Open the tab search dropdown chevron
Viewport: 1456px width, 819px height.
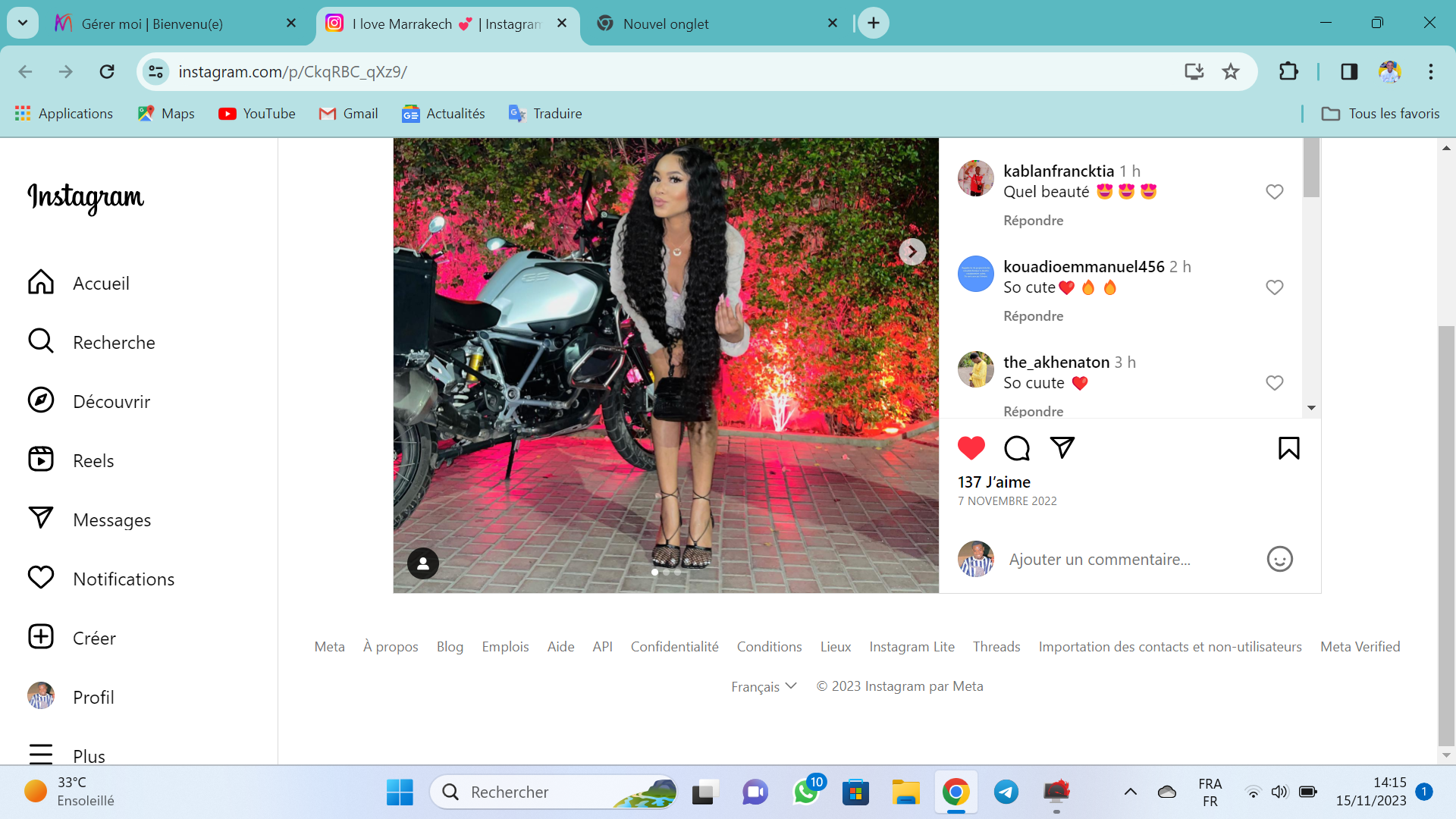[23, 23]
